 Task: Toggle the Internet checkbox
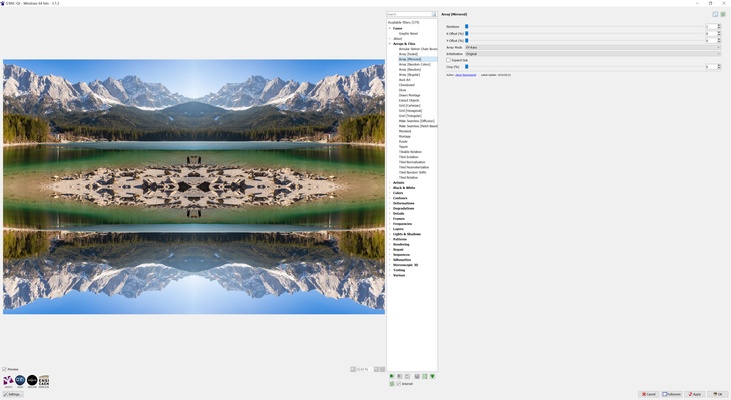pyautogui.click(x=399, y=384)
